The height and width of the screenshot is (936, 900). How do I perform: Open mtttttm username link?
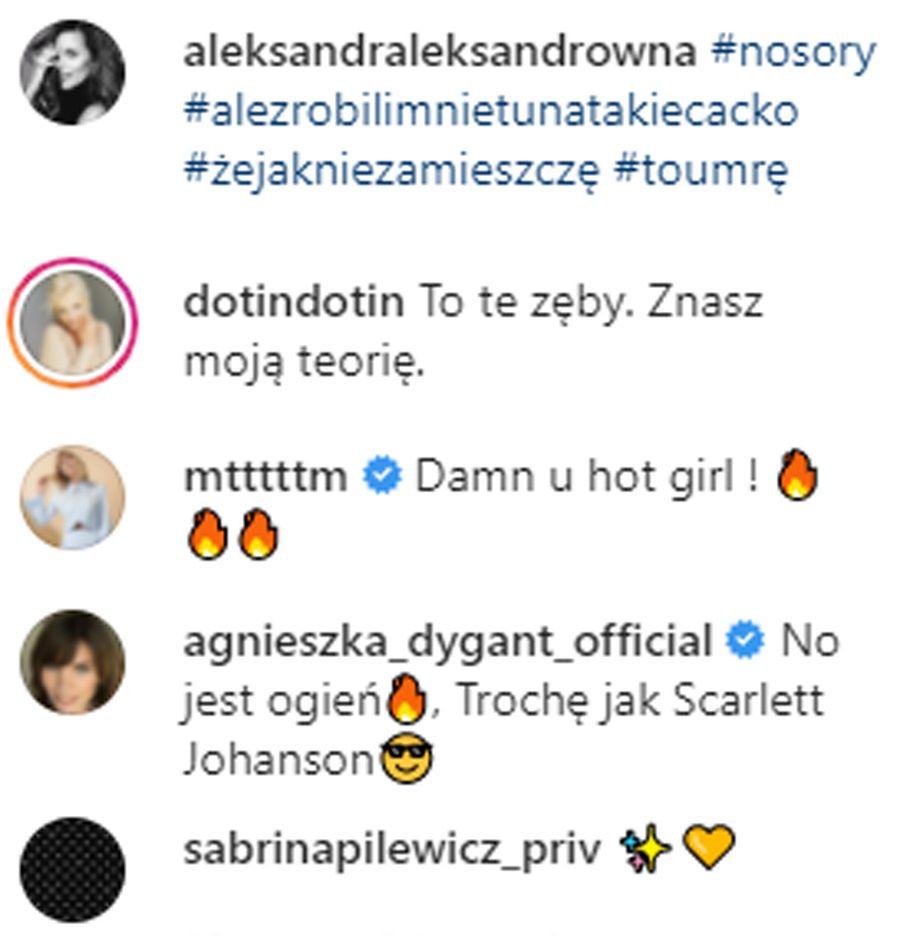click(266, 476)
